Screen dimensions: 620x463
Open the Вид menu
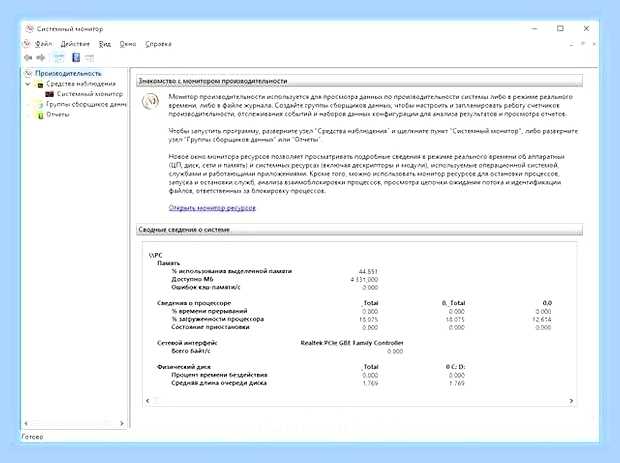click(105, 44)
